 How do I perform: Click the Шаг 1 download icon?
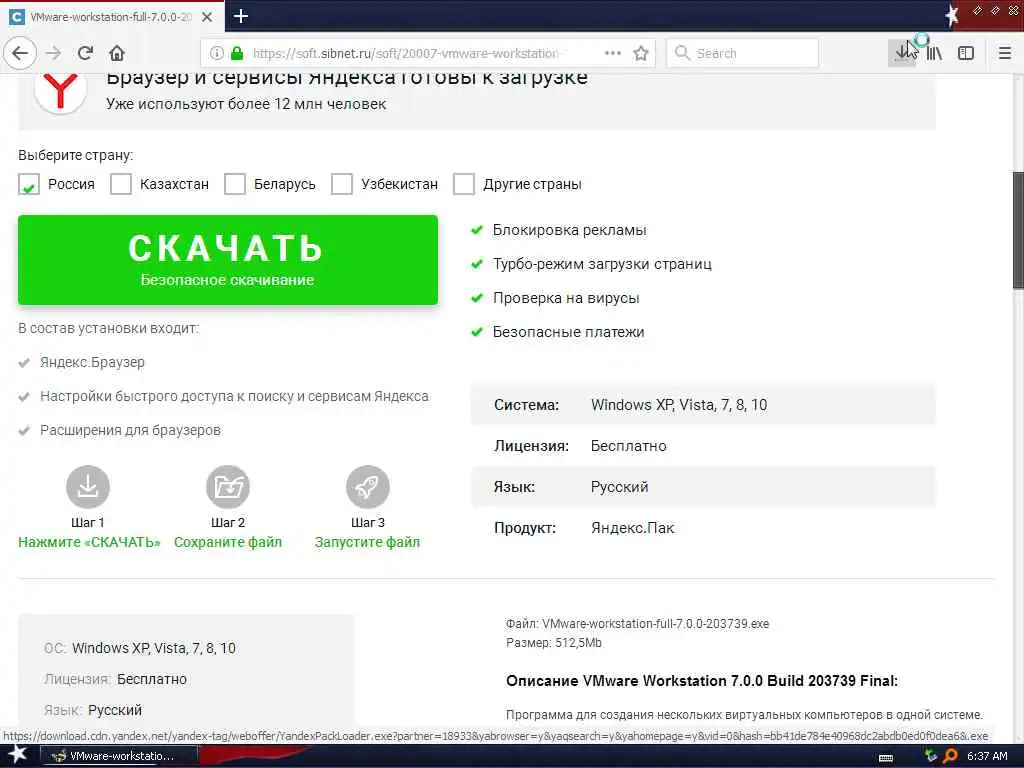click(x=88, y=487)
